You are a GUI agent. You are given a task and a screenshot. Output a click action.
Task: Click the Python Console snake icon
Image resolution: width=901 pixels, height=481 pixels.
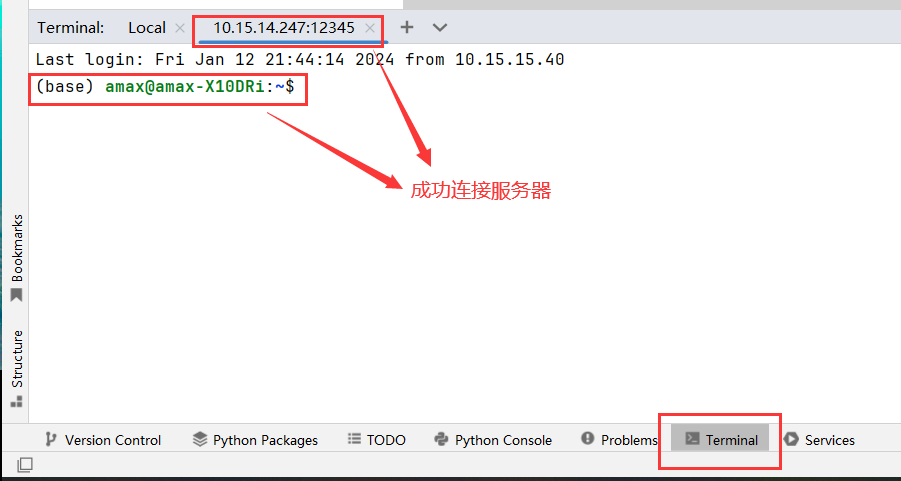[x=441, y=440]
